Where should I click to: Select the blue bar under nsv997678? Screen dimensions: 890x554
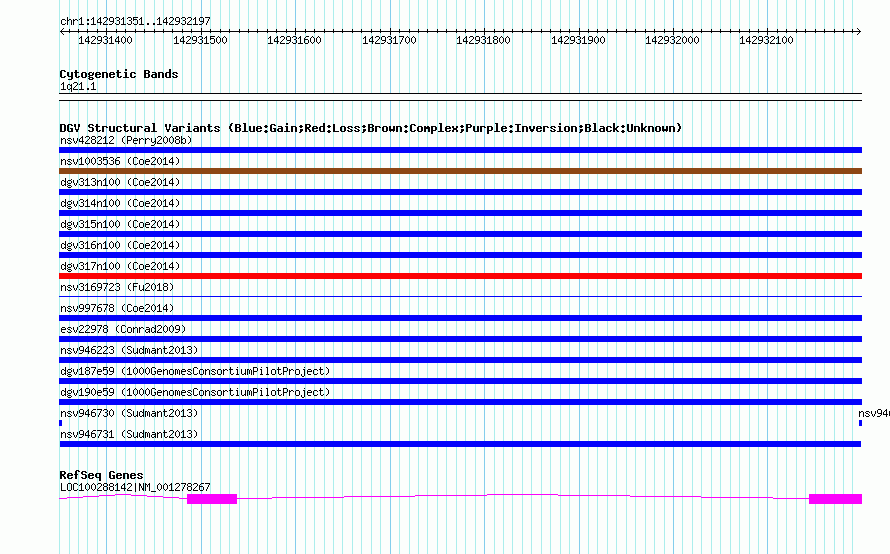(460, 318)
